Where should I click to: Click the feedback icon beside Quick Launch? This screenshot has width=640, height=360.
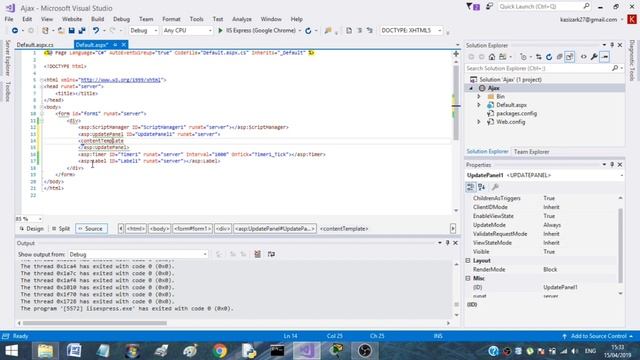coord(489,7)
